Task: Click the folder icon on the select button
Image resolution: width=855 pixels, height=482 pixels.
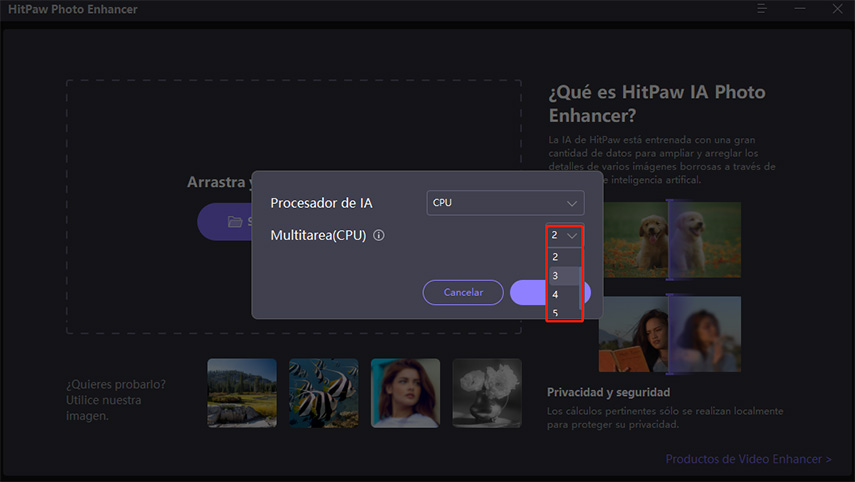Action: (x=235, y=221)
